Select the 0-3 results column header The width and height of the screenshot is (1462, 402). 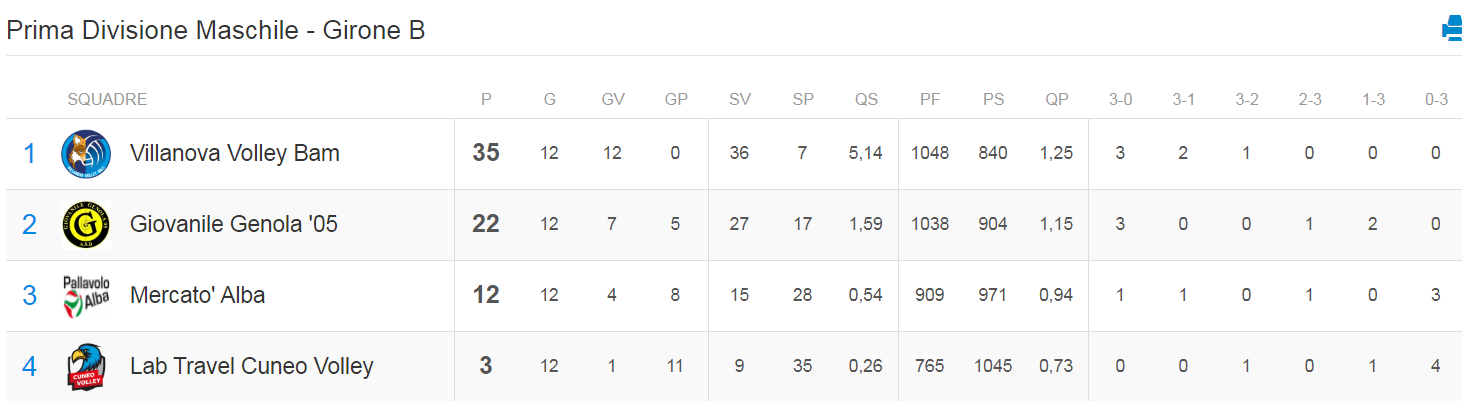pyautogui.click(x=1436, y=99)
